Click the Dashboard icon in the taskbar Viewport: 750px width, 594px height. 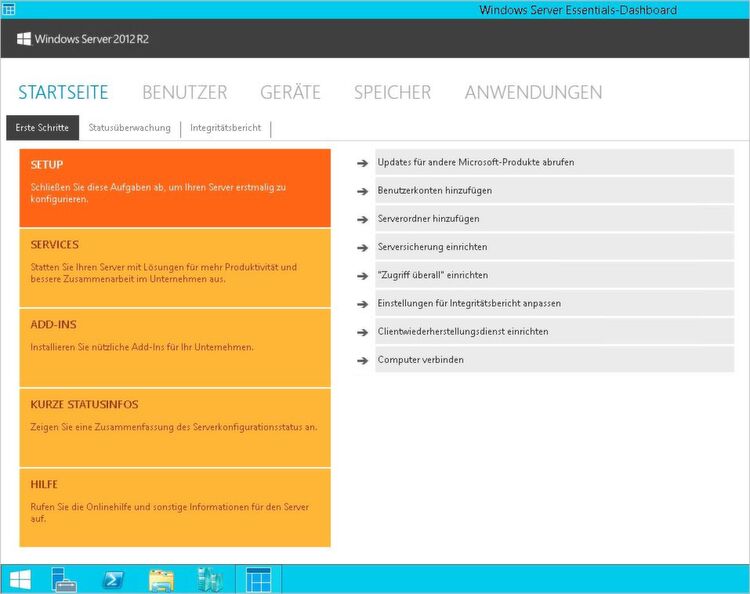click(x=258, y=580)
